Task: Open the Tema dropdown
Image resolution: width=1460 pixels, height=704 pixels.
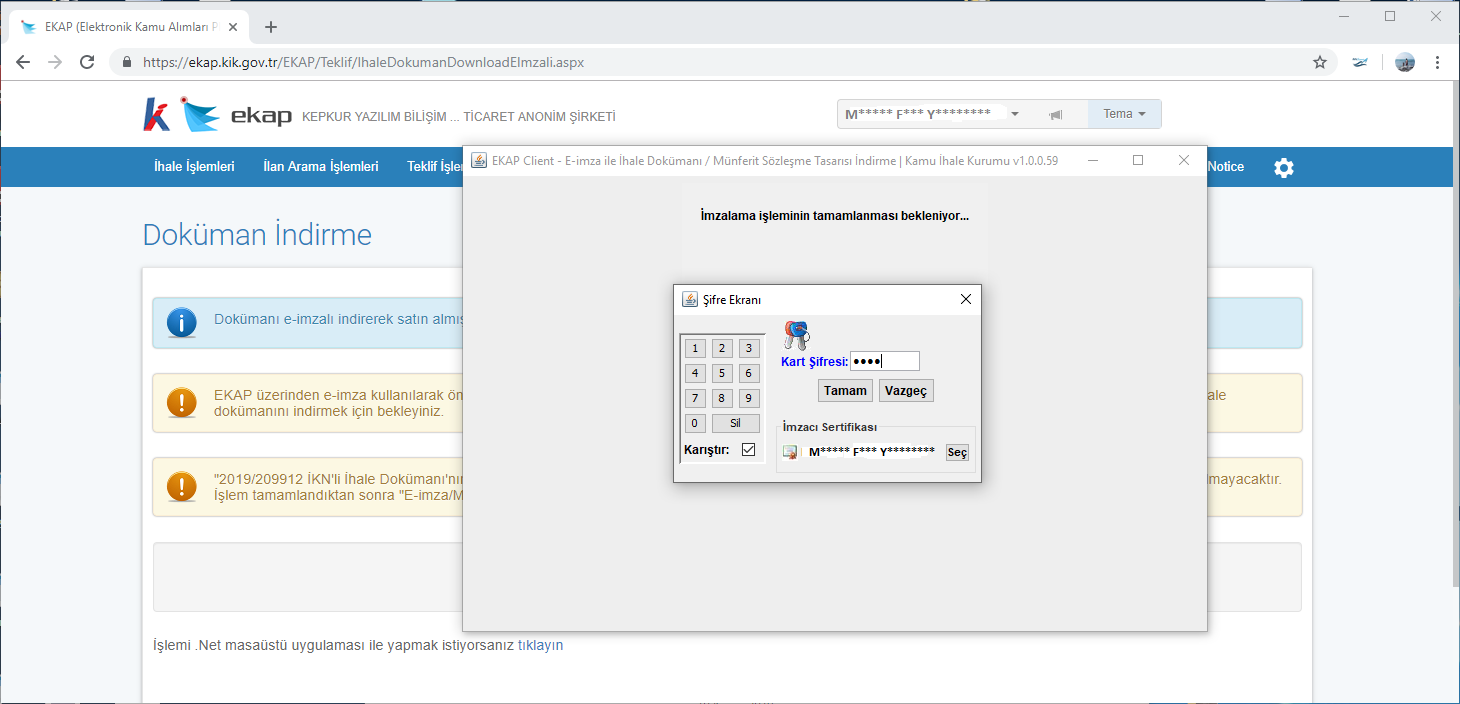Action: coord(1125,114)
